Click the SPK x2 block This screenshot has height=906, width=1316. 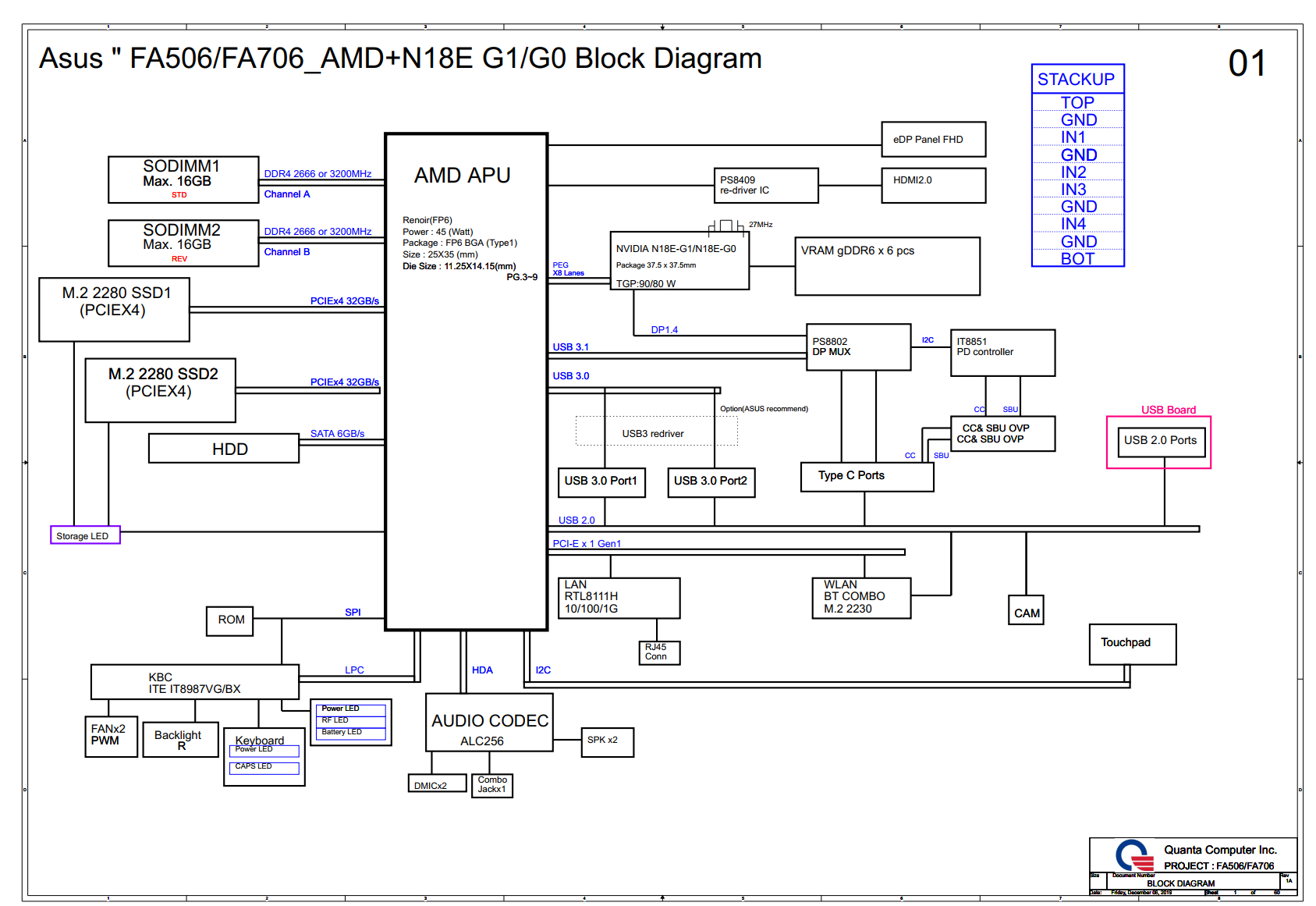pyautogui.click(x=607, y=742)
